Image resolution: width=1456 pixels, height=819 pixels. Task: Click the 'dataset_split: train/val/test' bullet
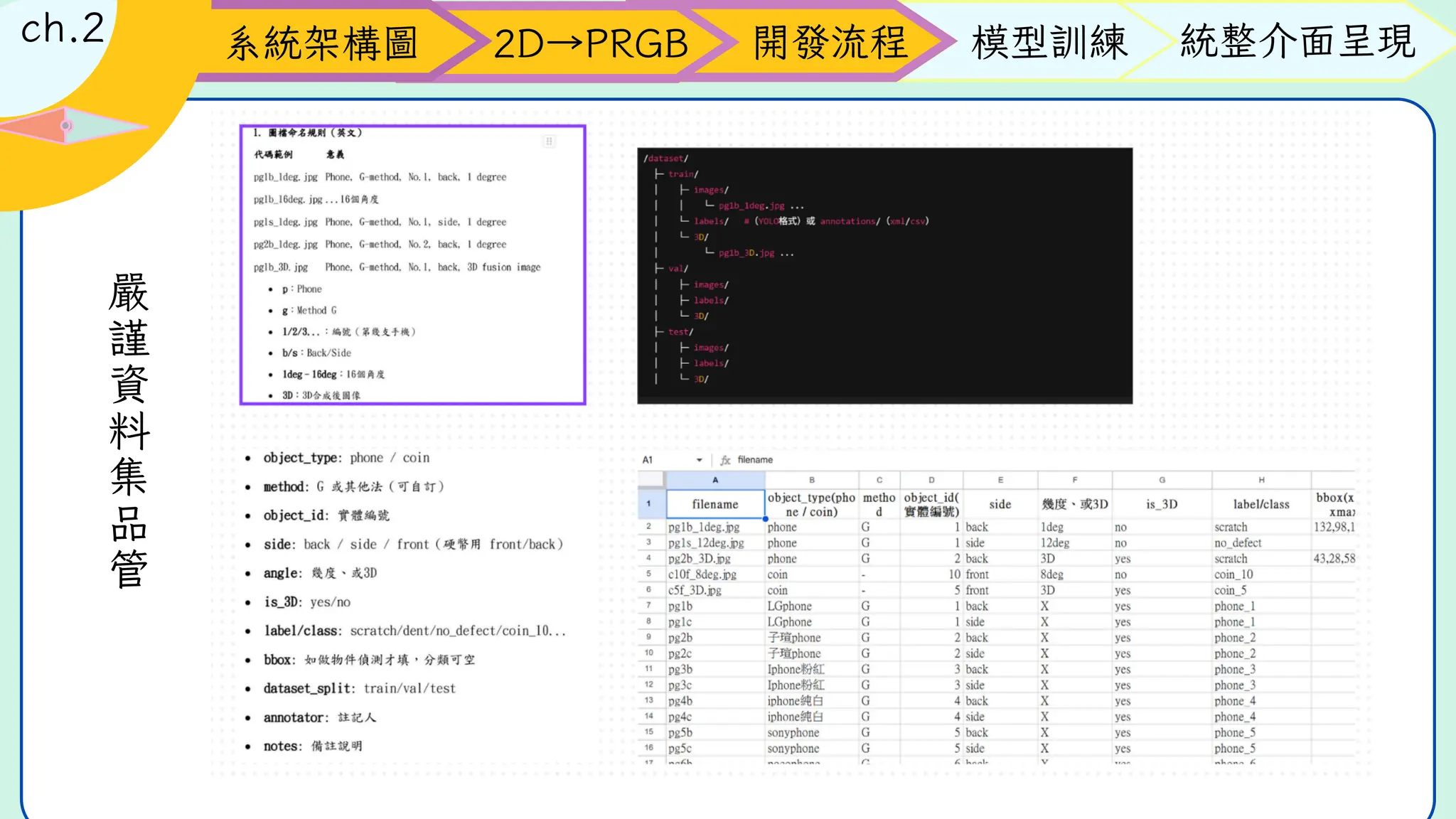pos(359,688)
